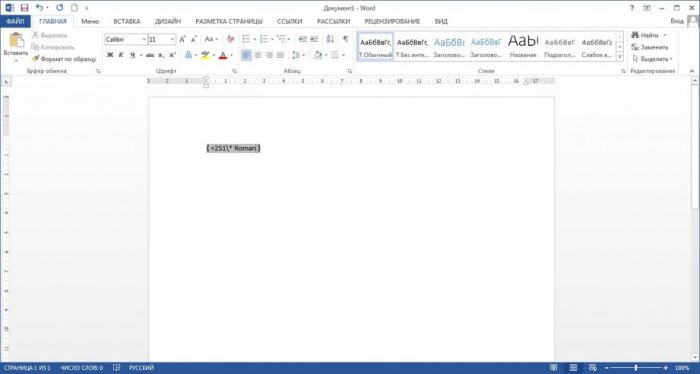Toggle bold (Ж) formatting
The width and height of the screenshot is (700, 374).
click(x=110, y=55)
